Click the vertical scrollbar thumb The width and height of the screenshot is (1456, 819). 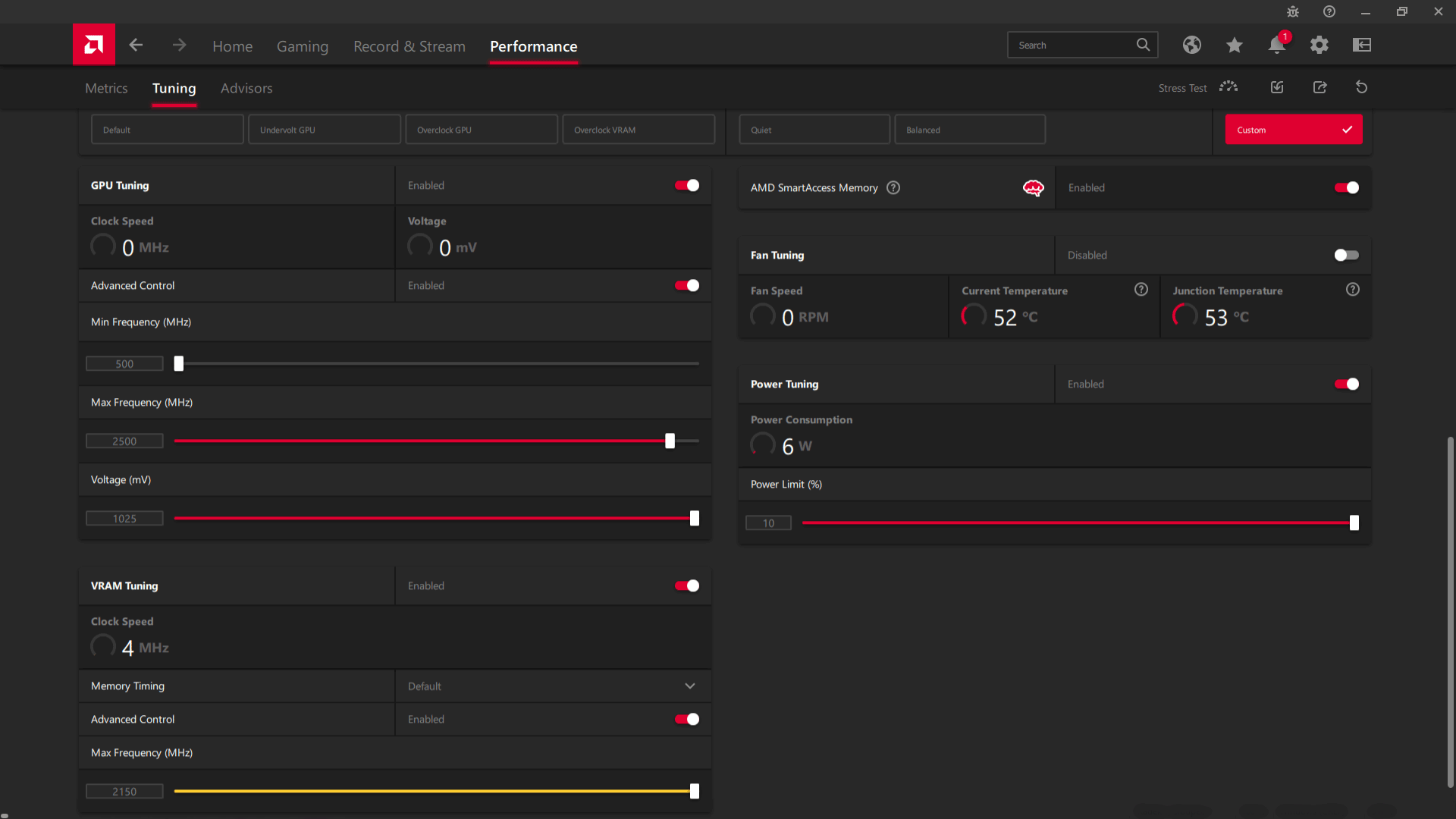1450,612
